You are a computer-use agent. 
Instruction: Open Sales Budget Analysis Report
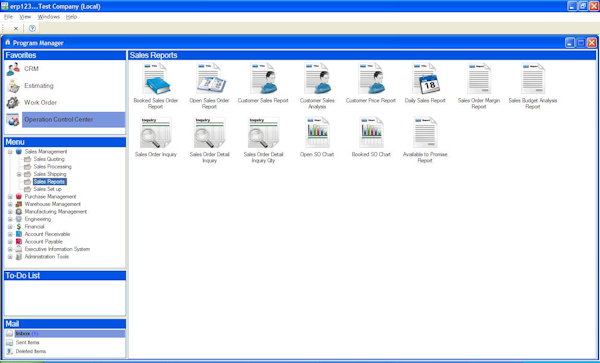[x=533, y=79]
